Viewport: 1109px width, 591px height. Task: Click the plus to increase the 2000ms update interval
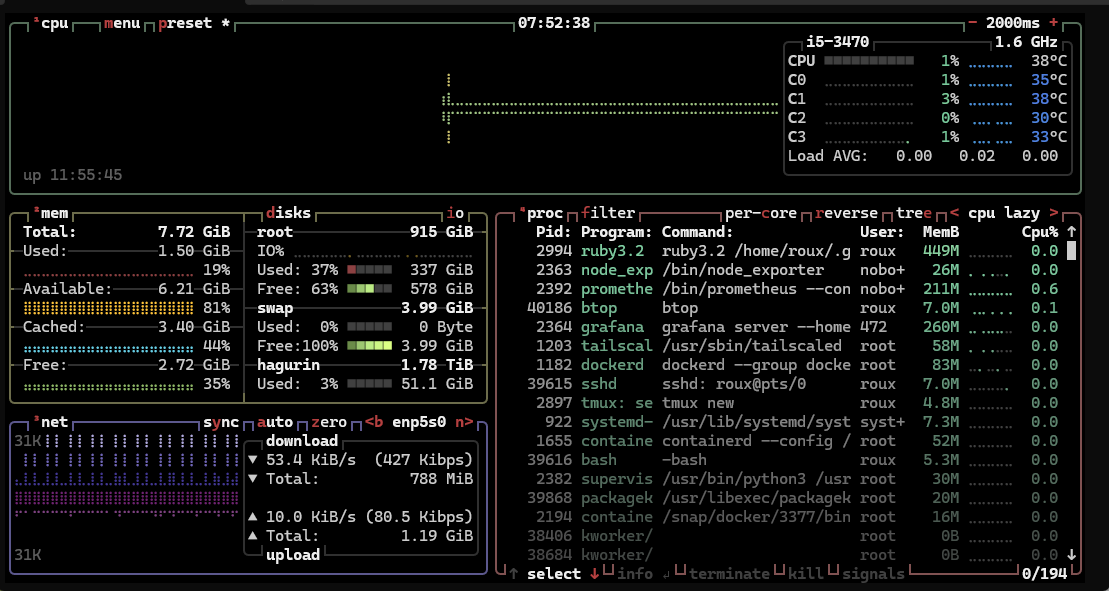pyautogui.click(x=1053, y=23)
